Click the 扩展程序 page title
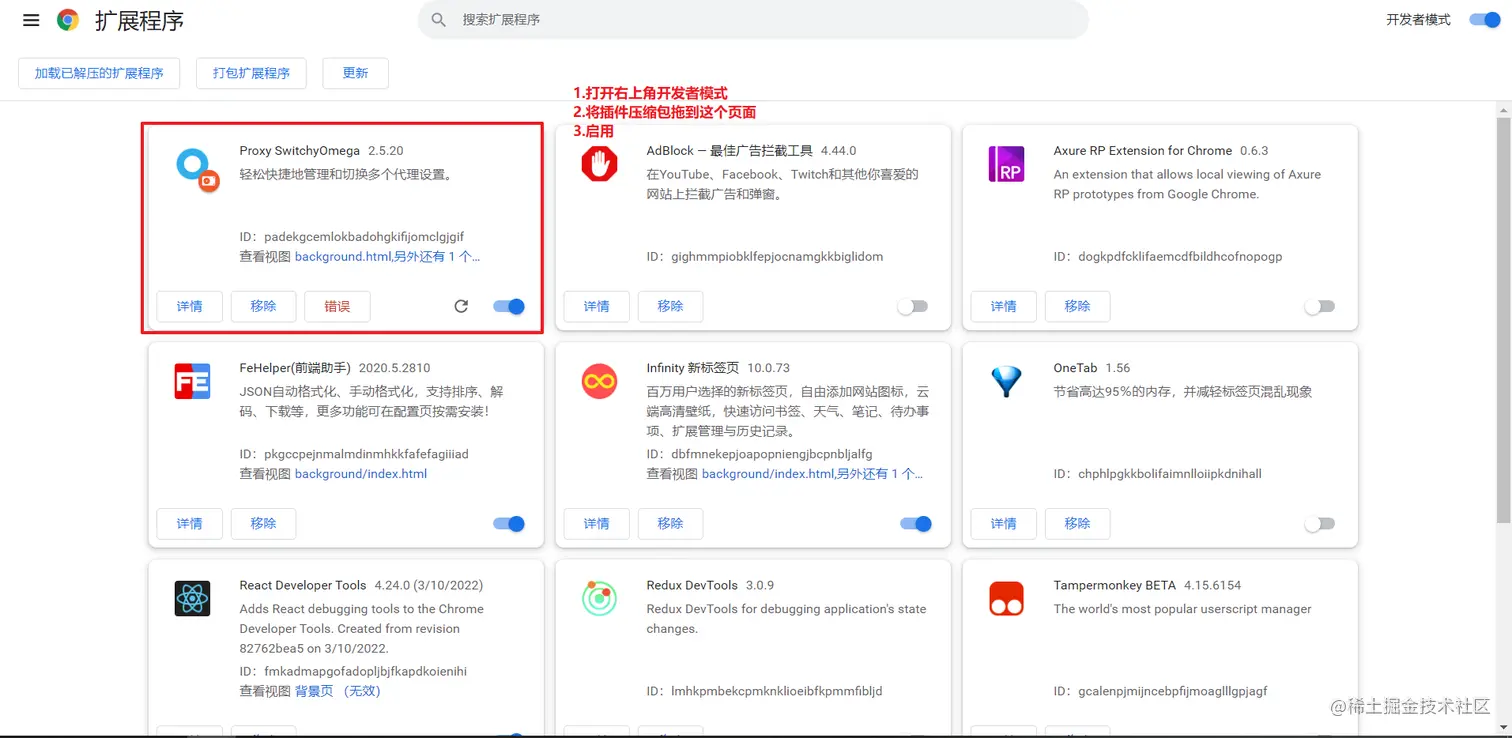 click(x=139, y=21)
